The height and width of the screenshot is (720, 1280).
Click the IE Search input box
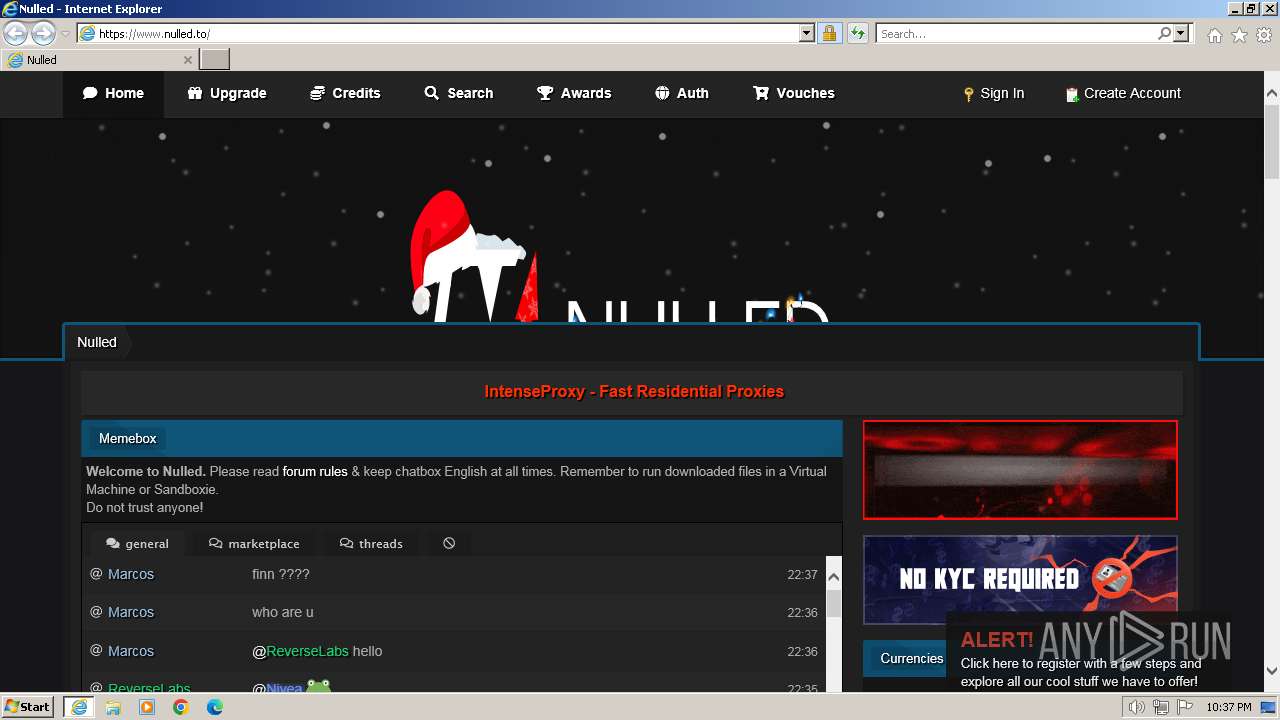coord(1017,33)
